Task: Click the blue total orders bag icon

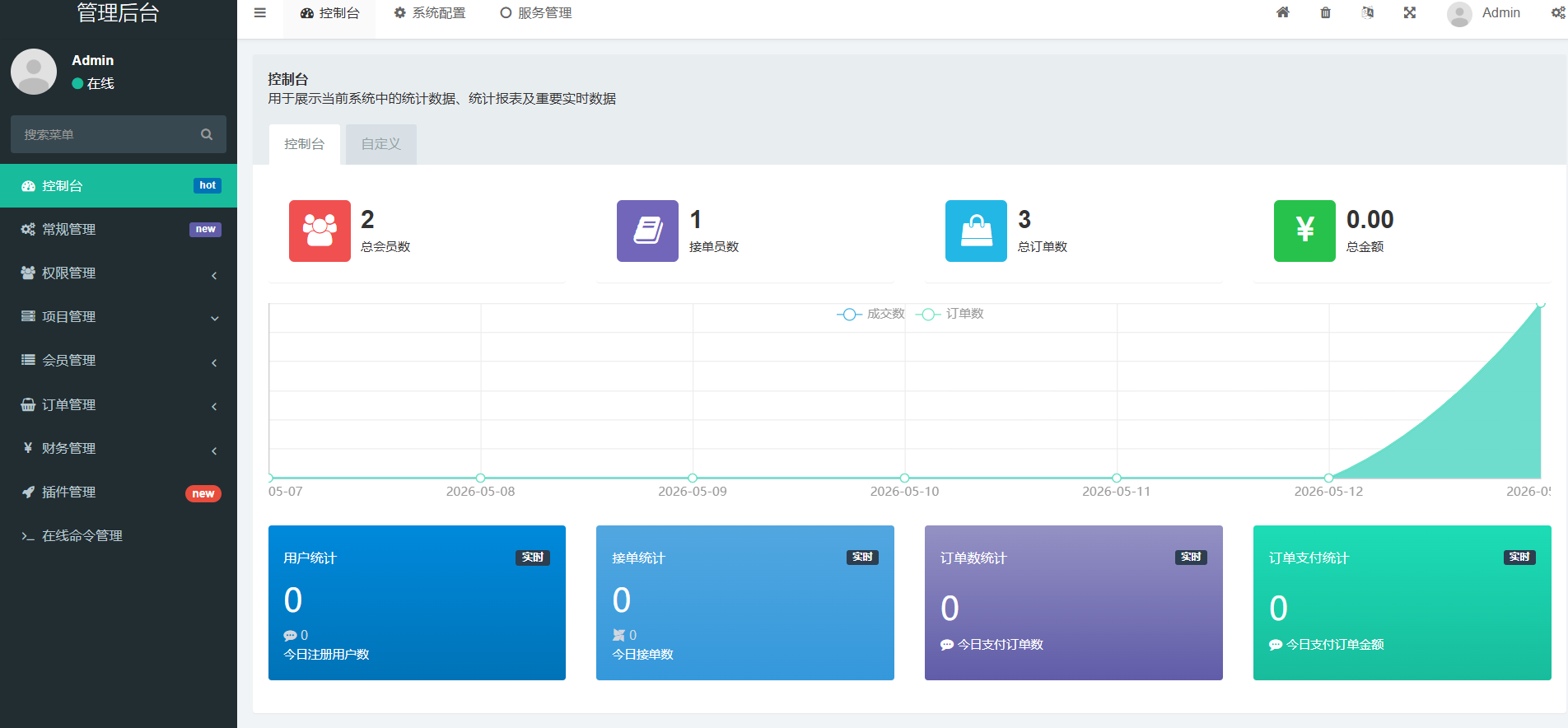Action: (x=976, y=231)
